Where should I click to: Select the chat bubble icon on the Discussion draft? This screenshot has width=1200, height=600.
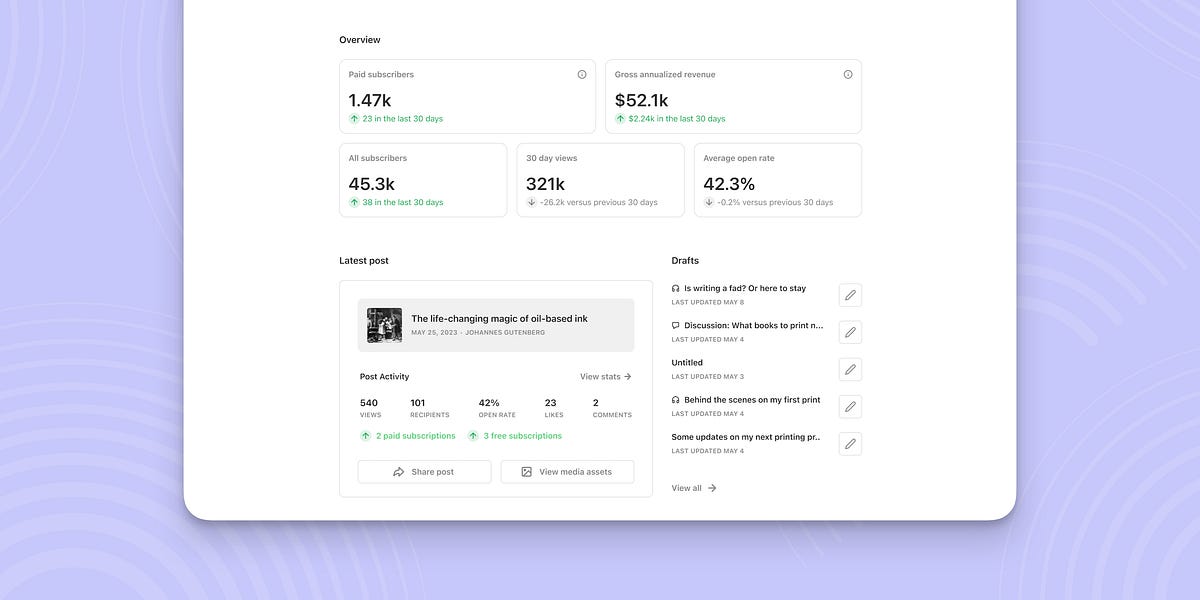675,324
